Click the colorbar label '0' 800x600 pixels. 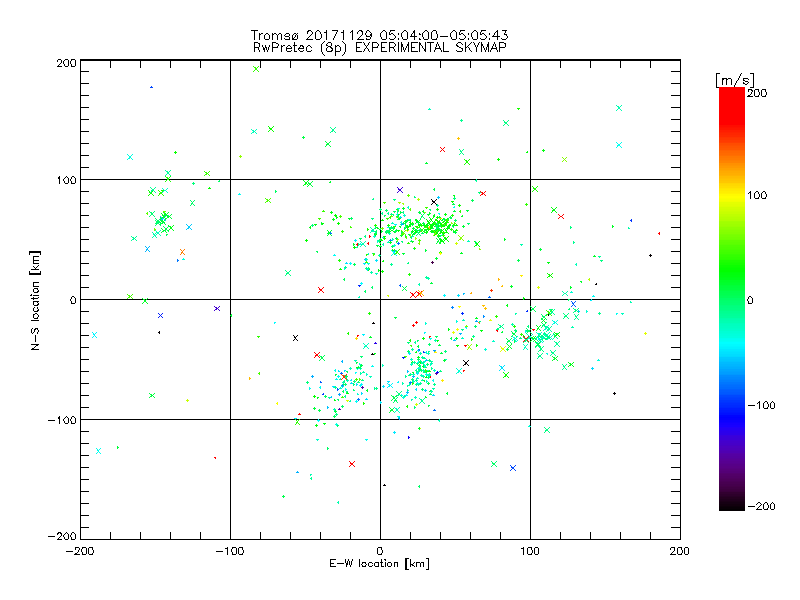tap(750, 301)
